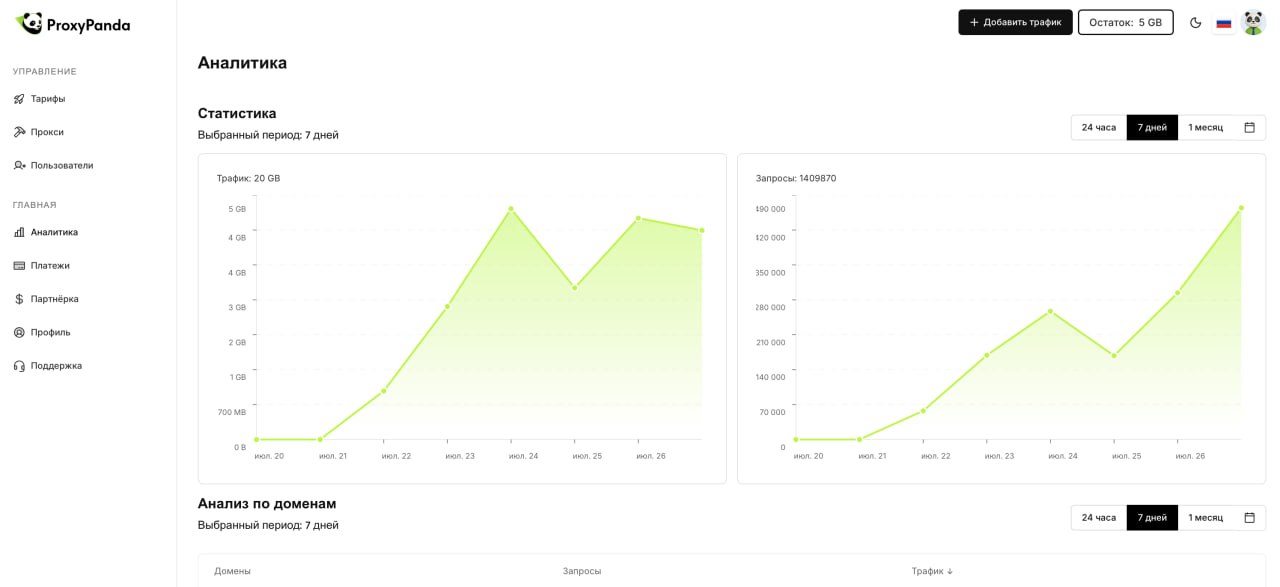Viewport: 1280px width, 587px height.
Task: Open Прокси section icon
Action: click(19, 132)
